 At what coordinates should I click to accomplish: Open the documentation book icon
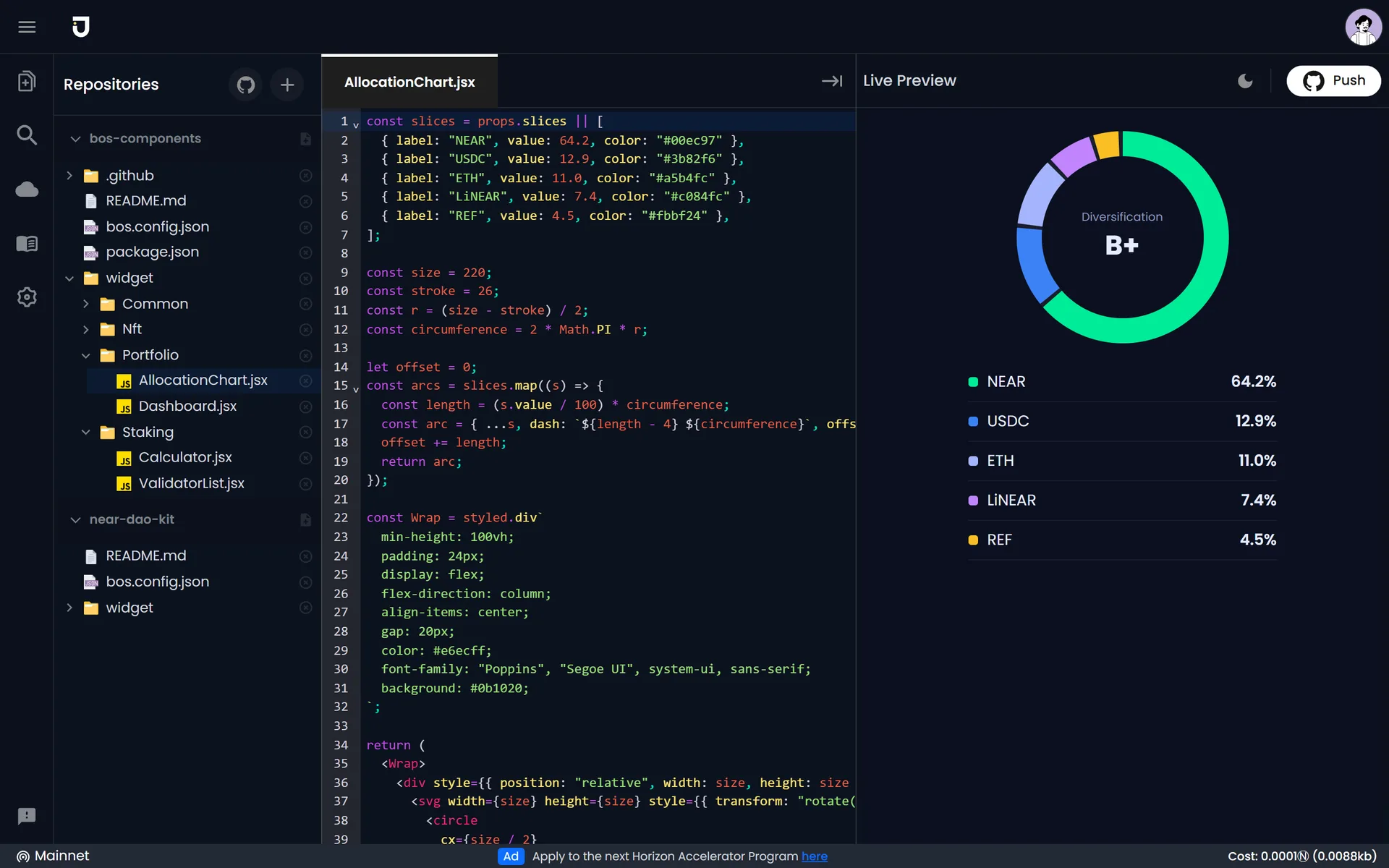click(x=27, y=244)
